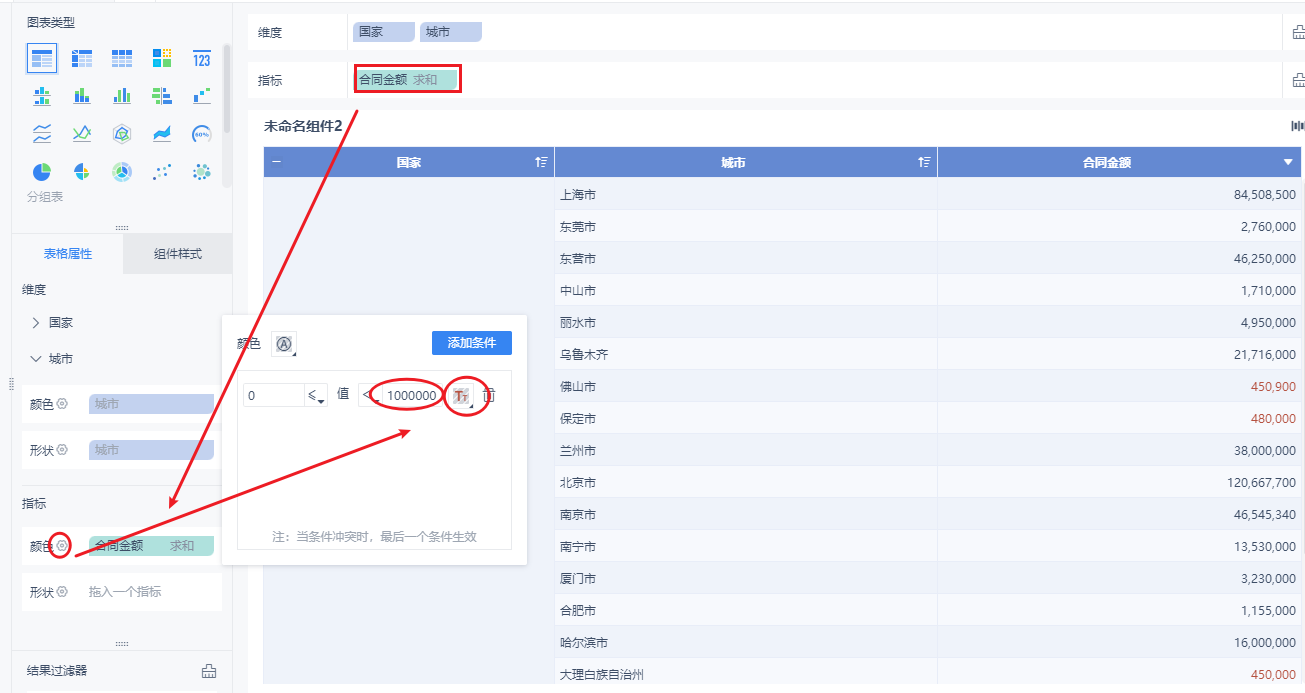Select the multi-series column chart icon
Image resolution: width=1305 pixels, height=693 pixels.
pyautogui.click(x=122, y=96)
